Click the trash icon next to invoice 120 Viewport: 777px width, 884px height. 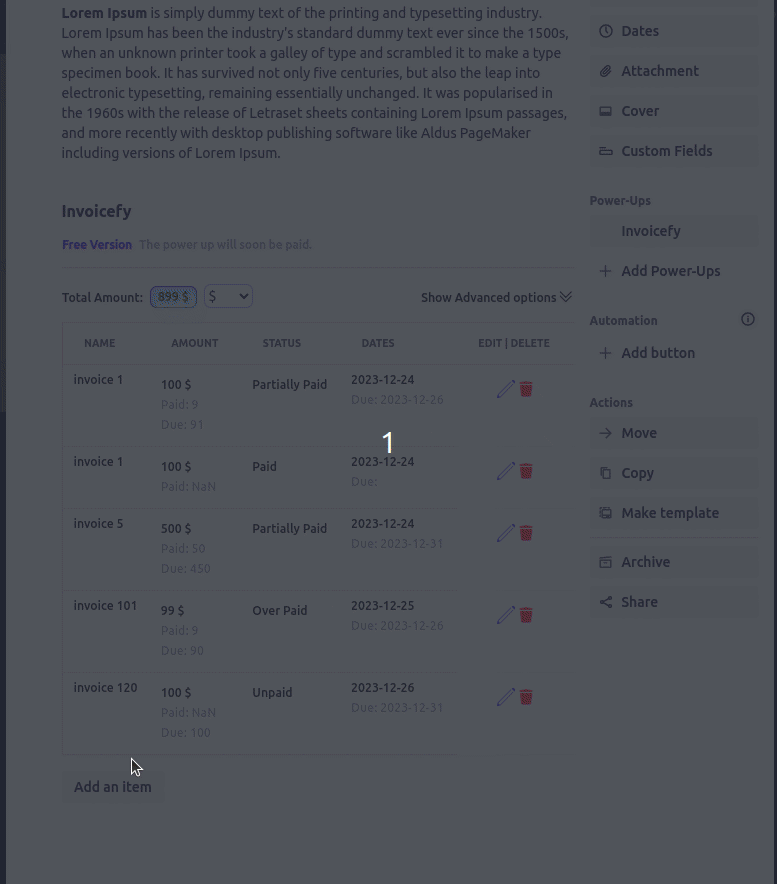point(526,697)
